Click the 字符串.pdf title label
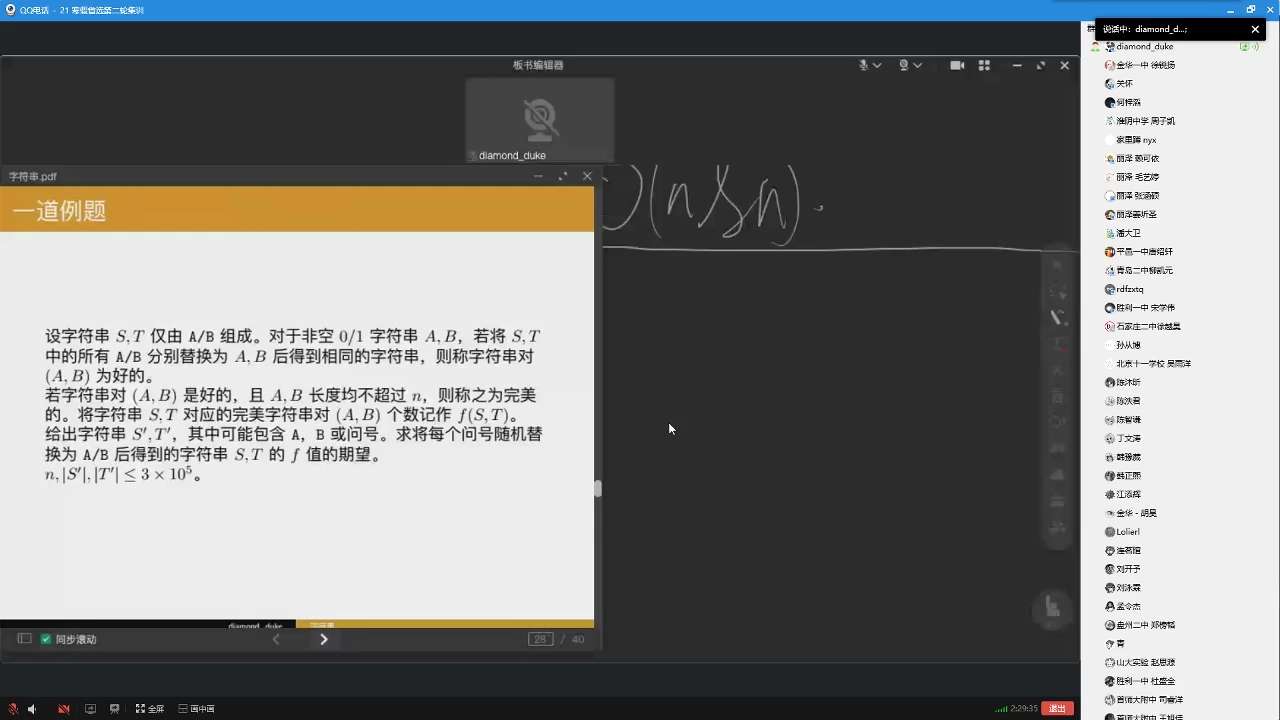Screen dimensions: 1280x720 click(x=33, y=176)
